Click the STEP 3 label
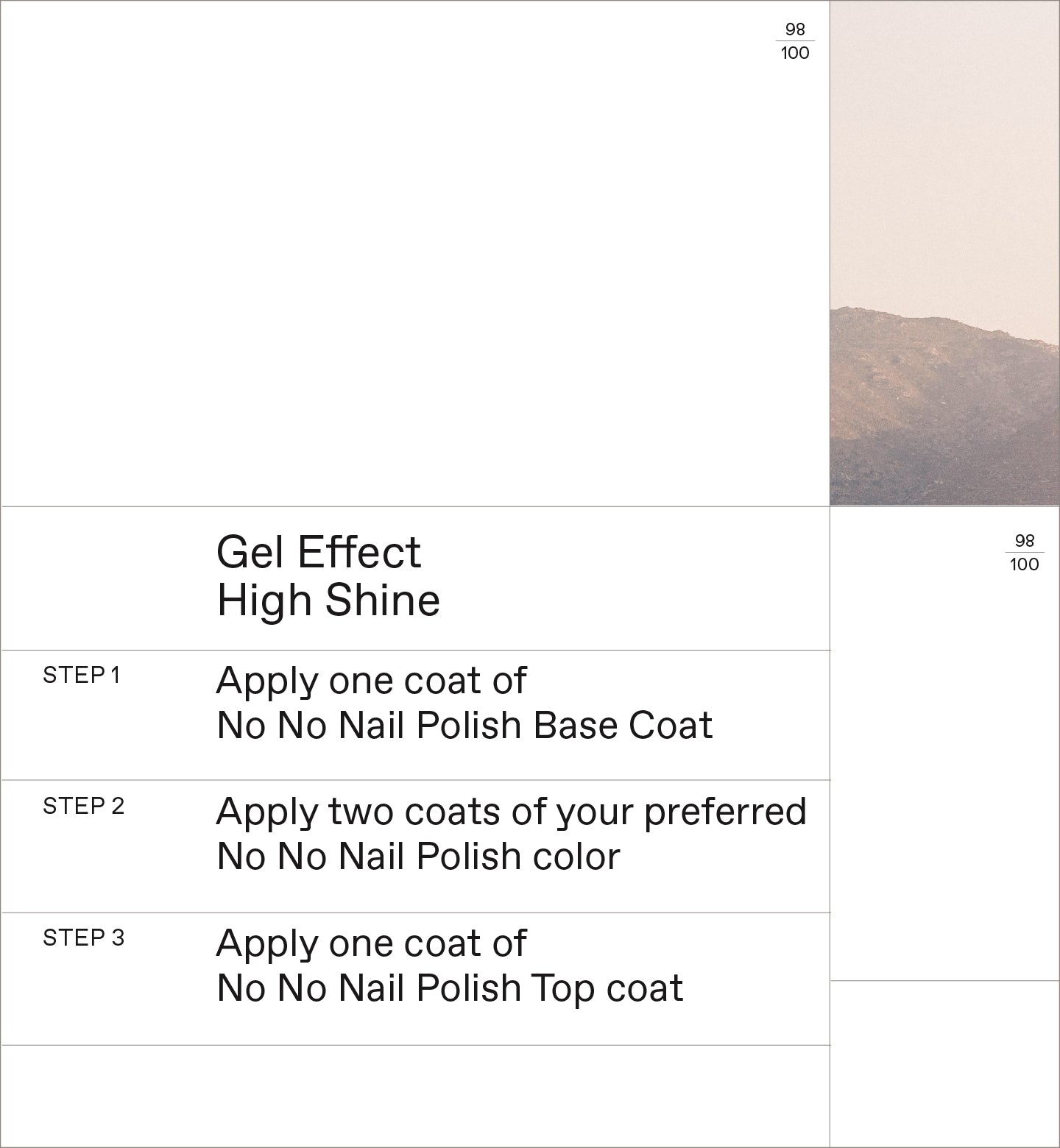1060x1148 pixels. [83, 938]
